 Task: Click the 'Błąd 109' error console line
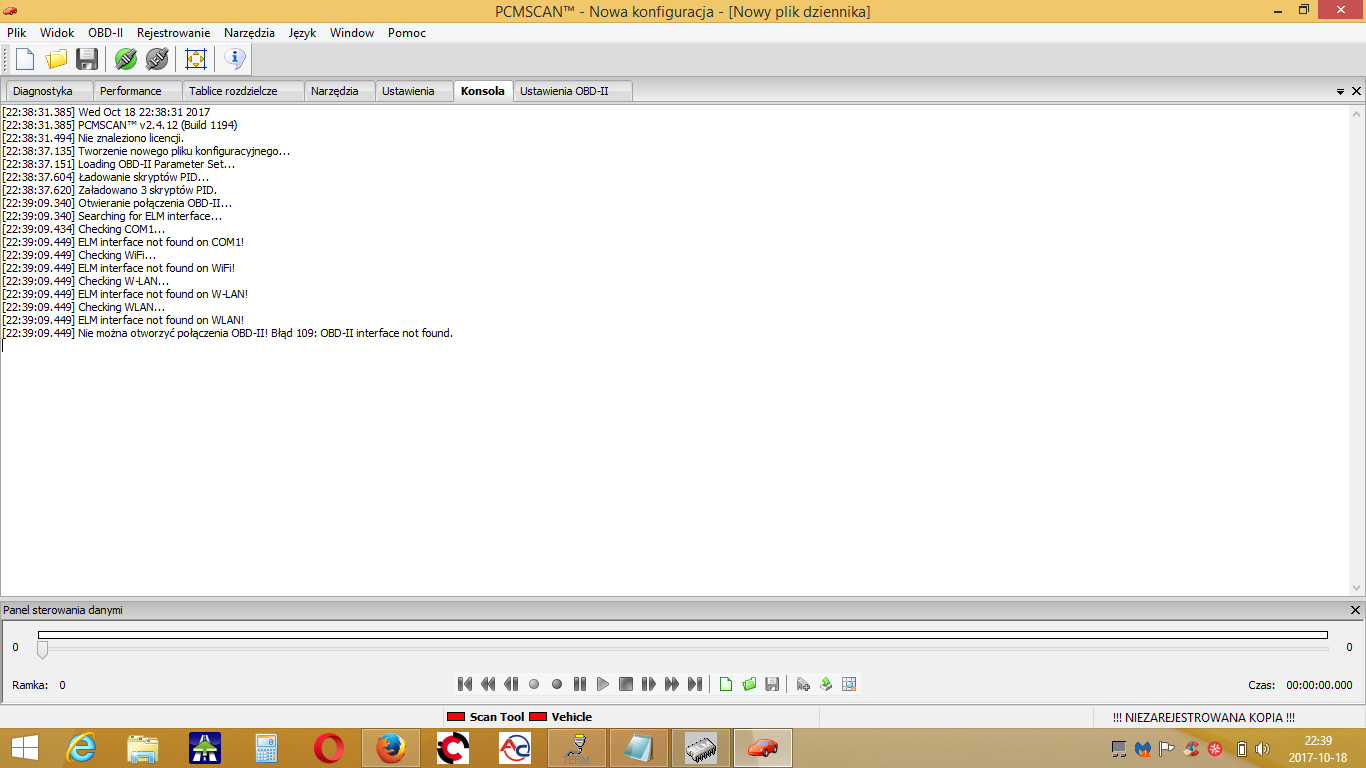click(228, 333)
